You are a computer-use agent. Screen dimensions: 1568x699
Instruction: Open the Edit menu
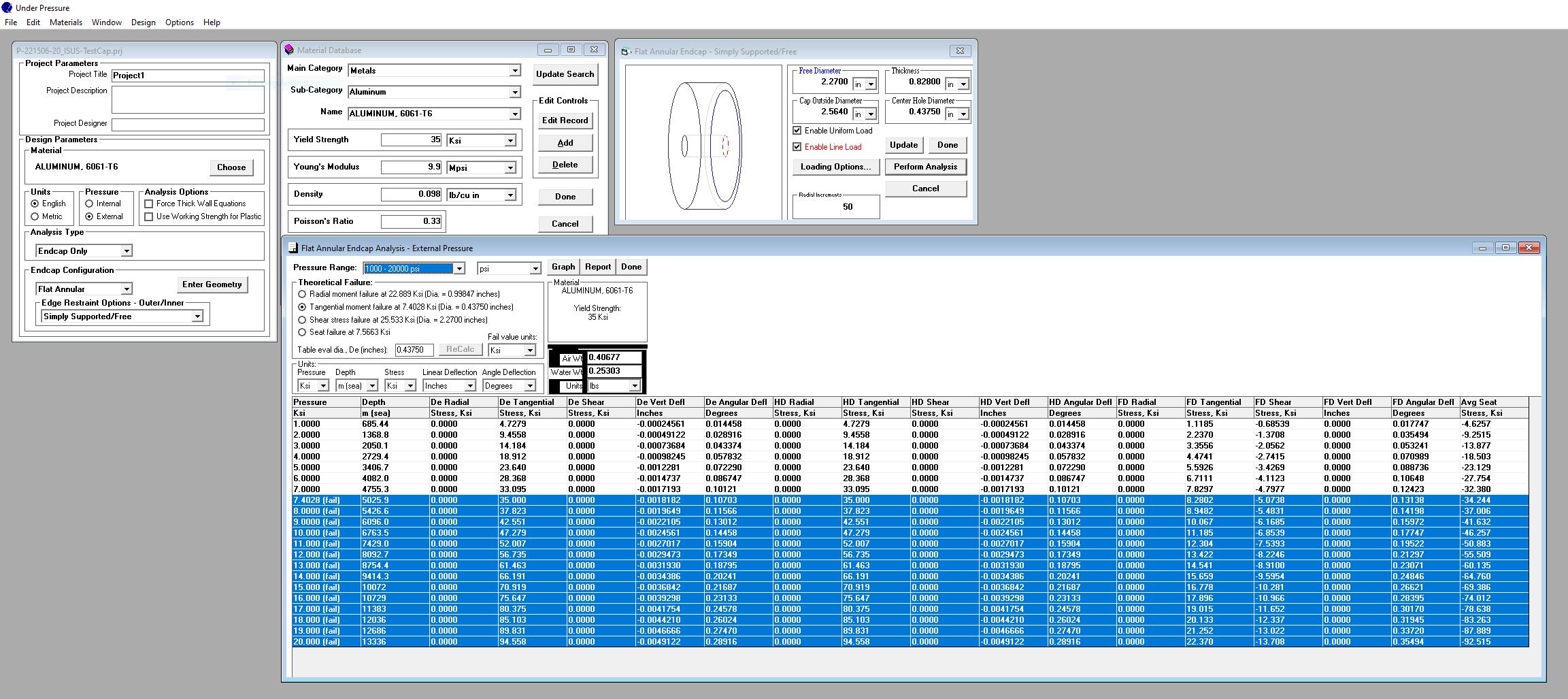(x=33, y=22)
